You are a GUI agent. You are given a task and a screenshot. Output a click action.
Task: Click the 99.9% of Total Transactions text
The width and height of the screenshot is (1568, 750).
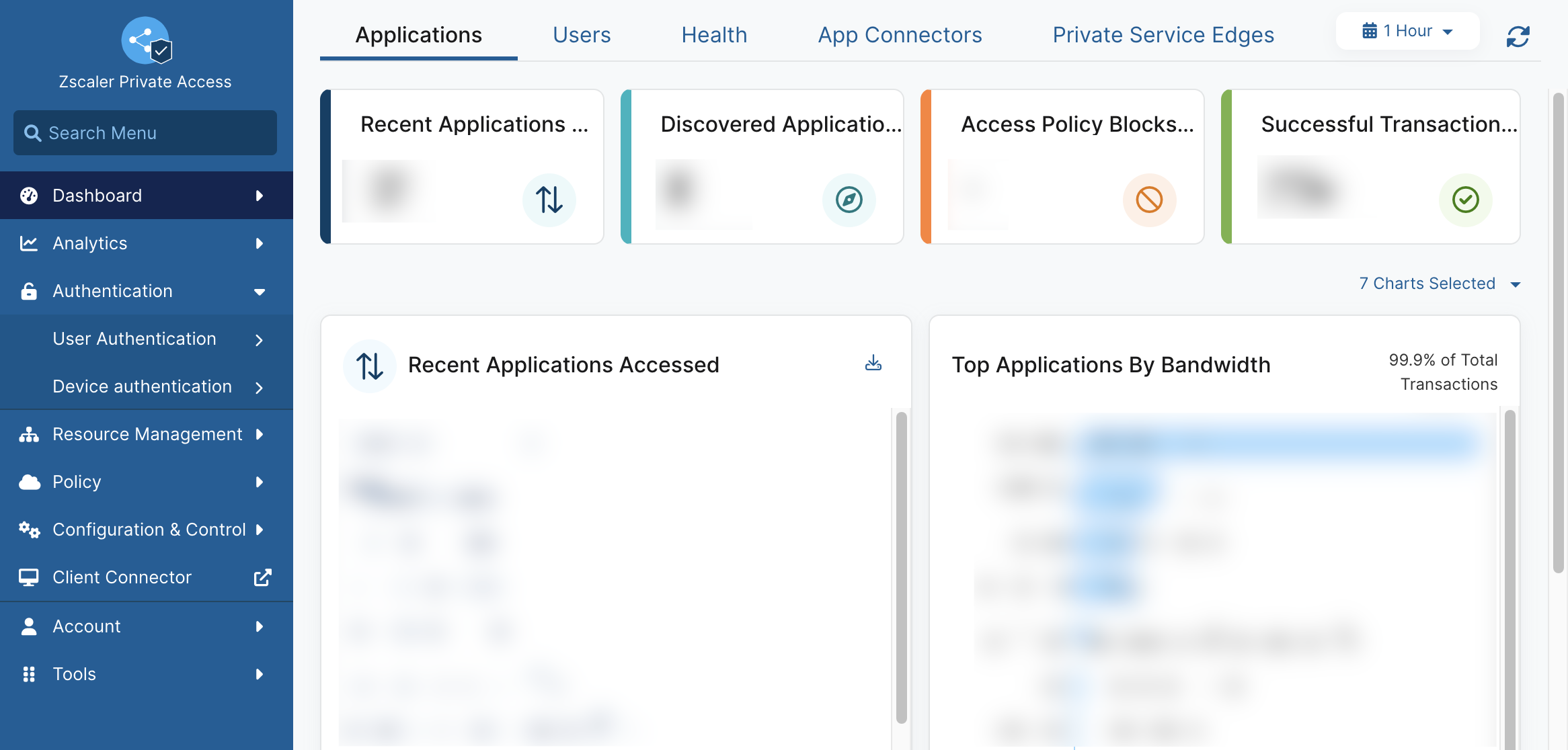click(1444, 372)
